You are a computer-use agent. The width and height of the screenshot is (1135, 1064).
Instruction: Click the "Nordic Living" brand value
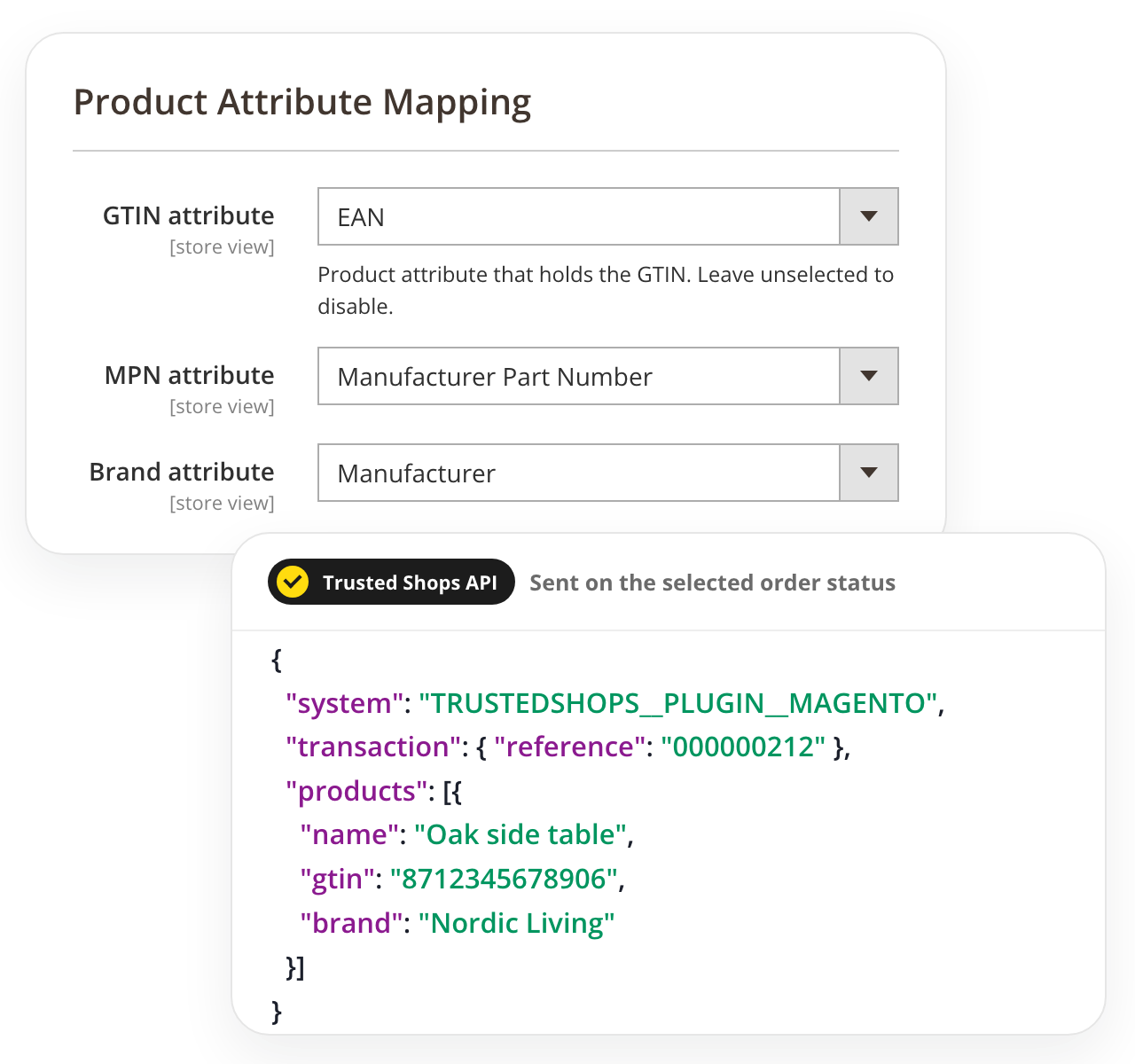(516, 923)
